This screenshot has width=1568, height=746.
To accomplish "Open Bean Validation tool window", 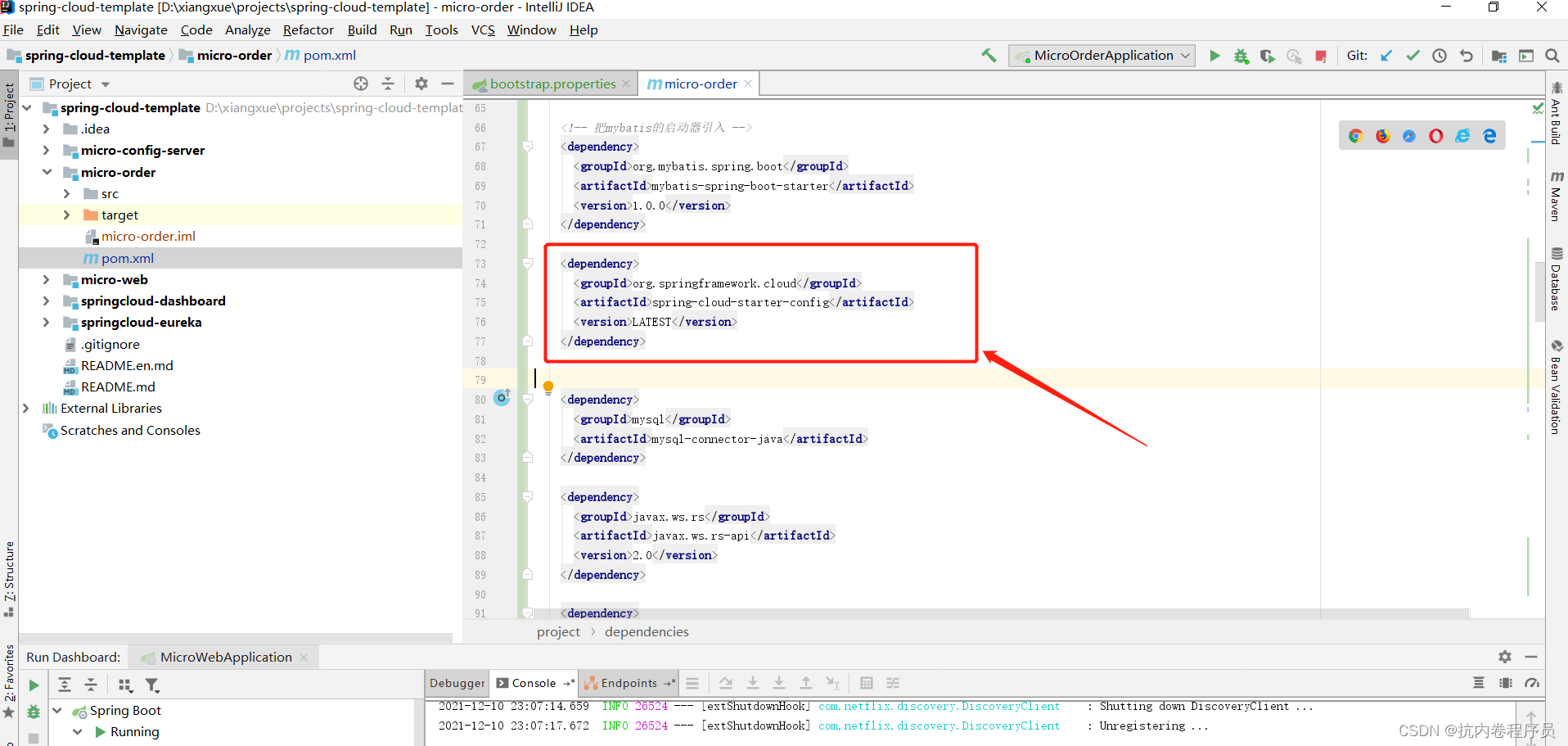I will coord(1557,386).
